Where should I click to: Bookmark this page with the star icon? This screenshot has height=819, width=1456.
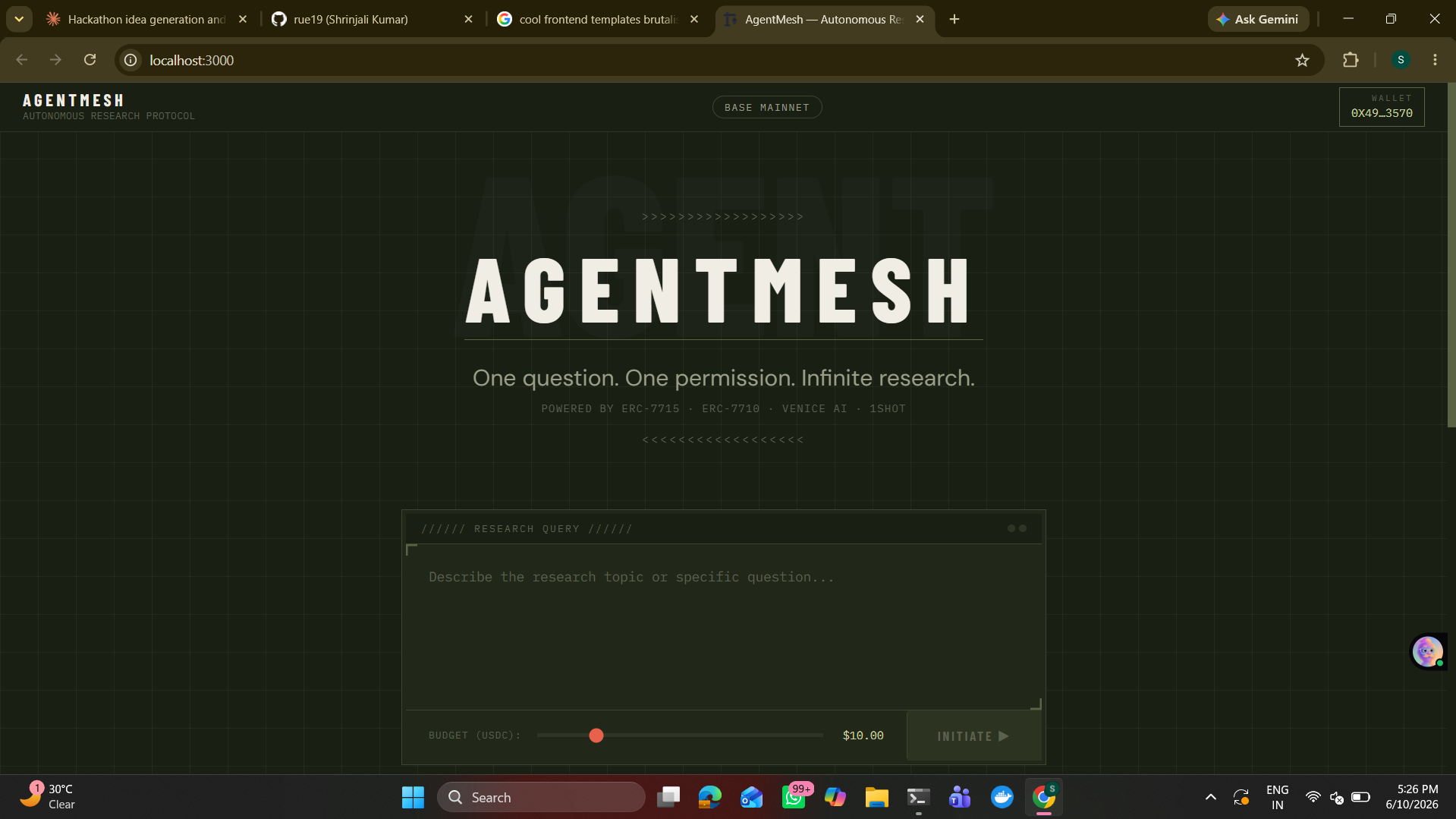coord(1302,60)
